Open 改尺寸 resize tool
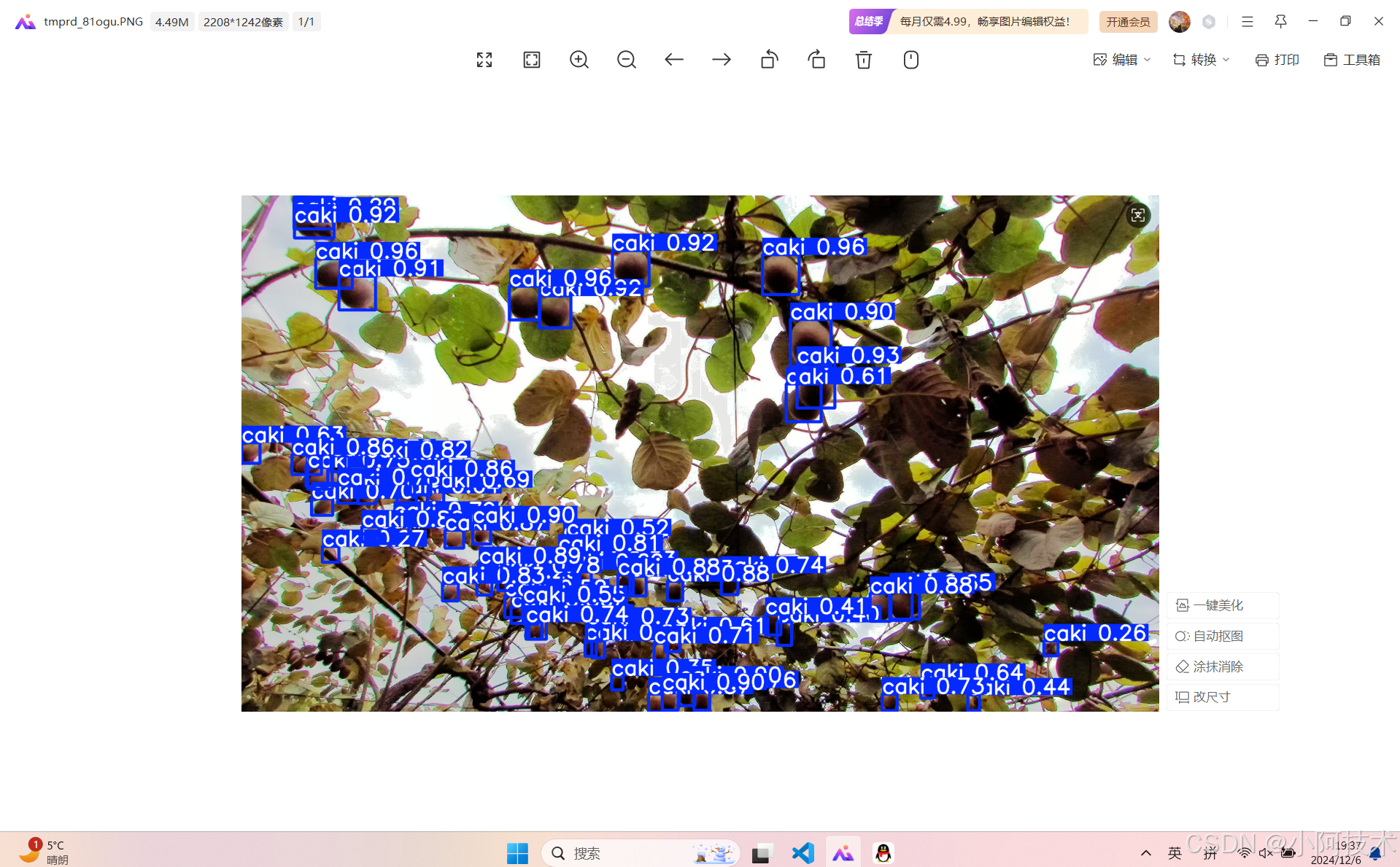 click(x=1223, y=697)
